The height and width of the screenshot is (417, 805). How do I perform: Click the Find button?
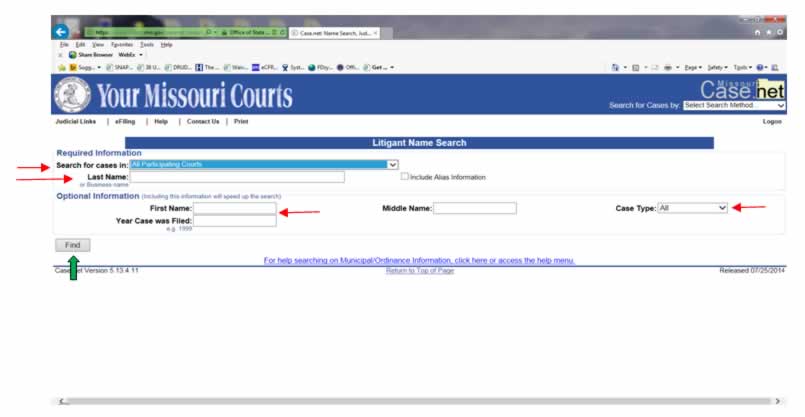coord(72,245)
